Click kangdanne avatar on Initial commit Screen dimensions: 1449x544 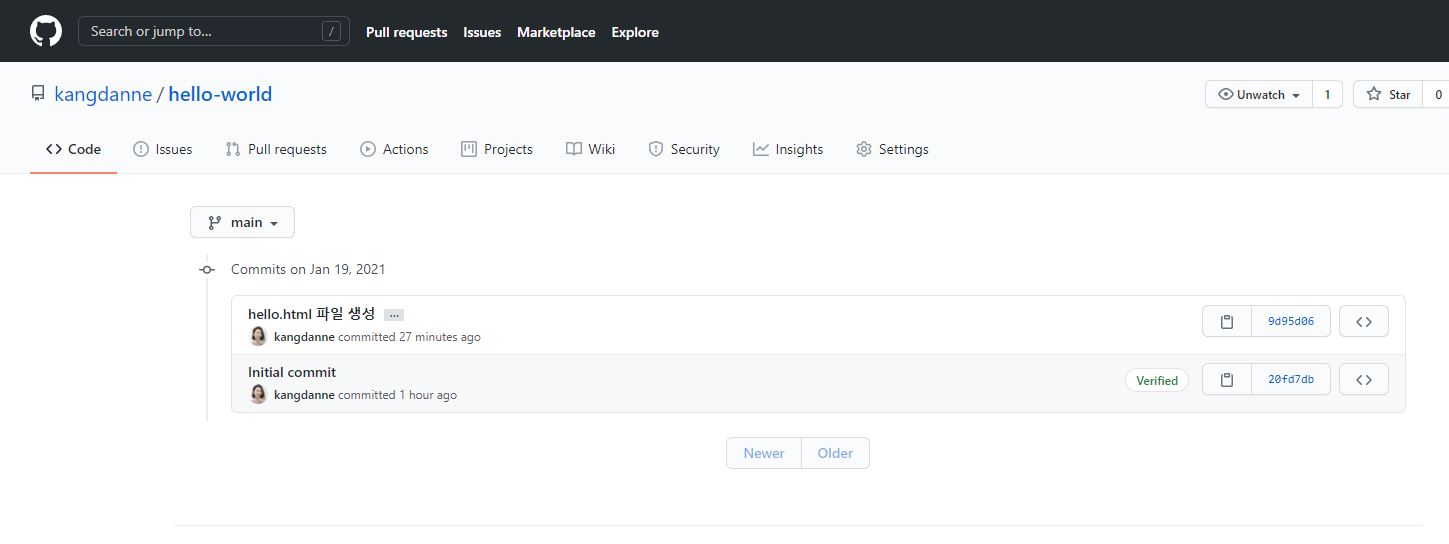coord(258,394)
